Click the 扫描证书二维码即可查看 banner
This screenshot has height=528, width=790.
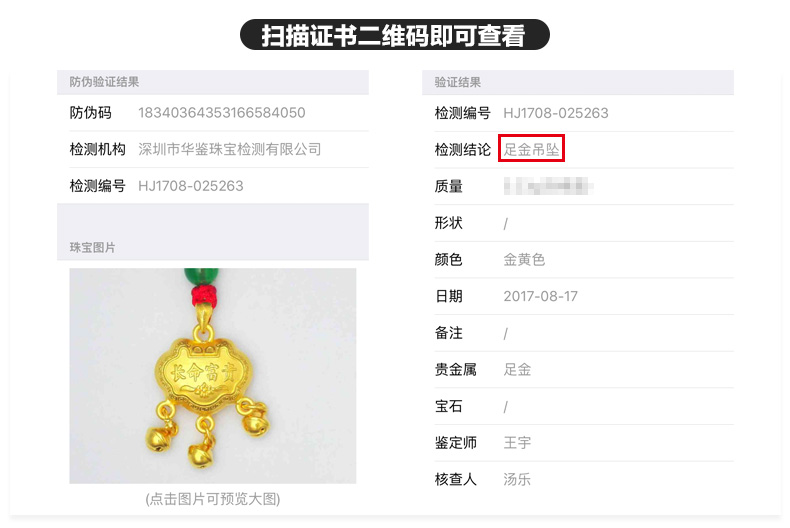click(x=394, y=35)
